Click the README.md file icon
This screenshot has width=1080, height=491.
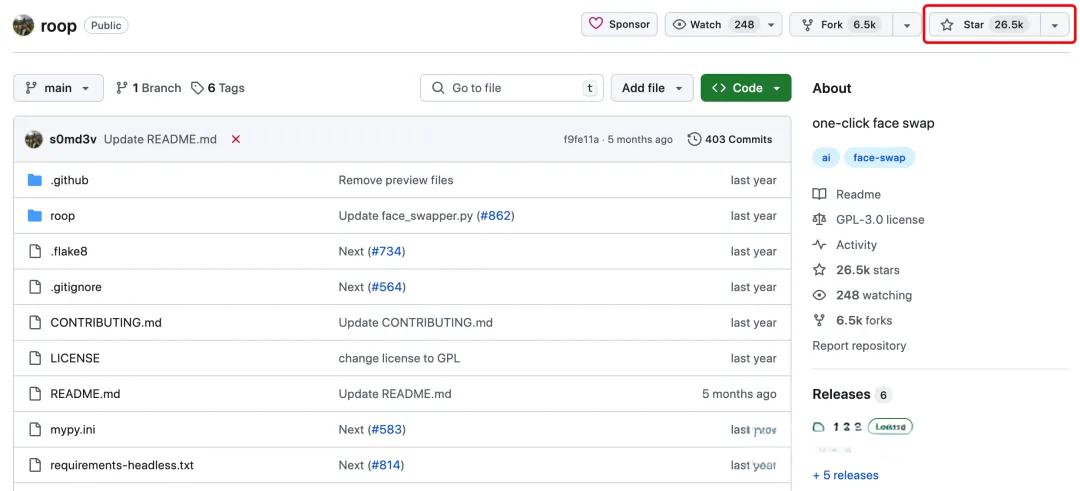[35, 394]
